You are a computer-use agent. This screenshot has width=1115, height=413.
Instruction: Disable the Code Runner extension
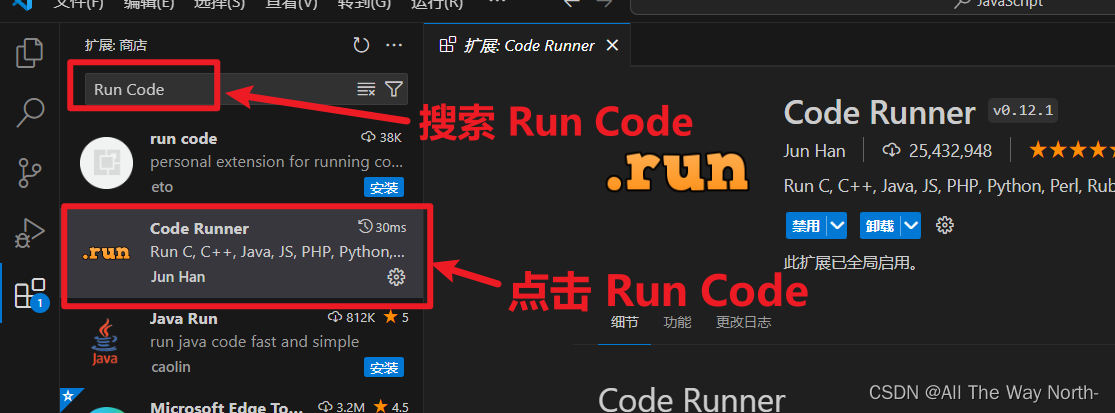[806, 226]
